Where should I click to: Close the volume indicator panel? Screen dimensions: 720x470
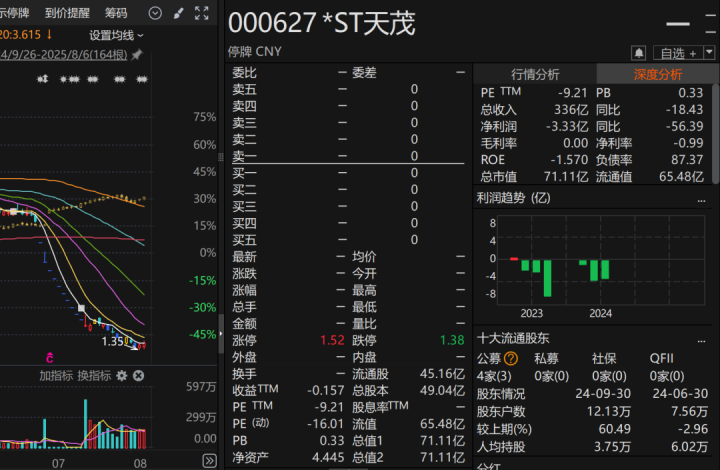click(x=138, y=376)
